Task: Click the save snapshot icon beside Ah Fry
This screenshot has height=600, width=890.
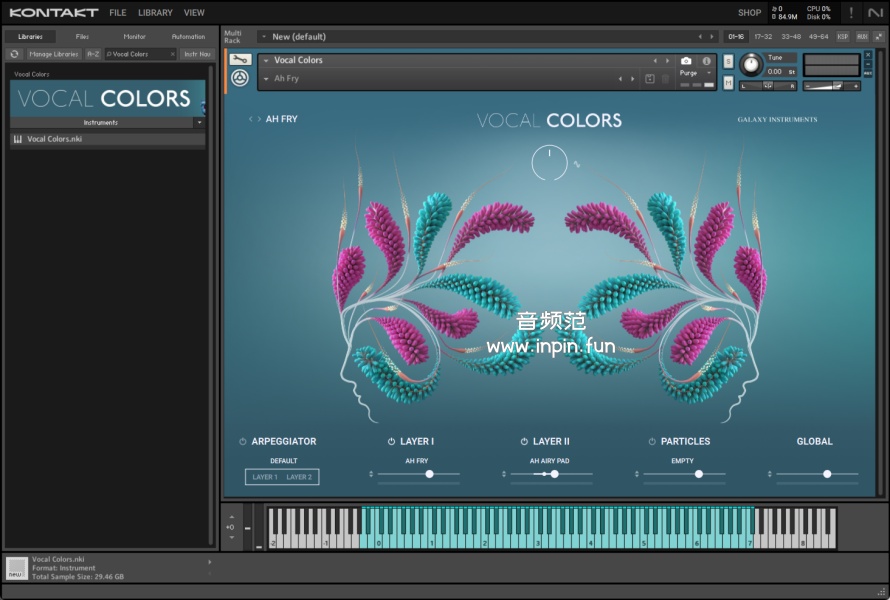Action: click(x=649, y=79)
